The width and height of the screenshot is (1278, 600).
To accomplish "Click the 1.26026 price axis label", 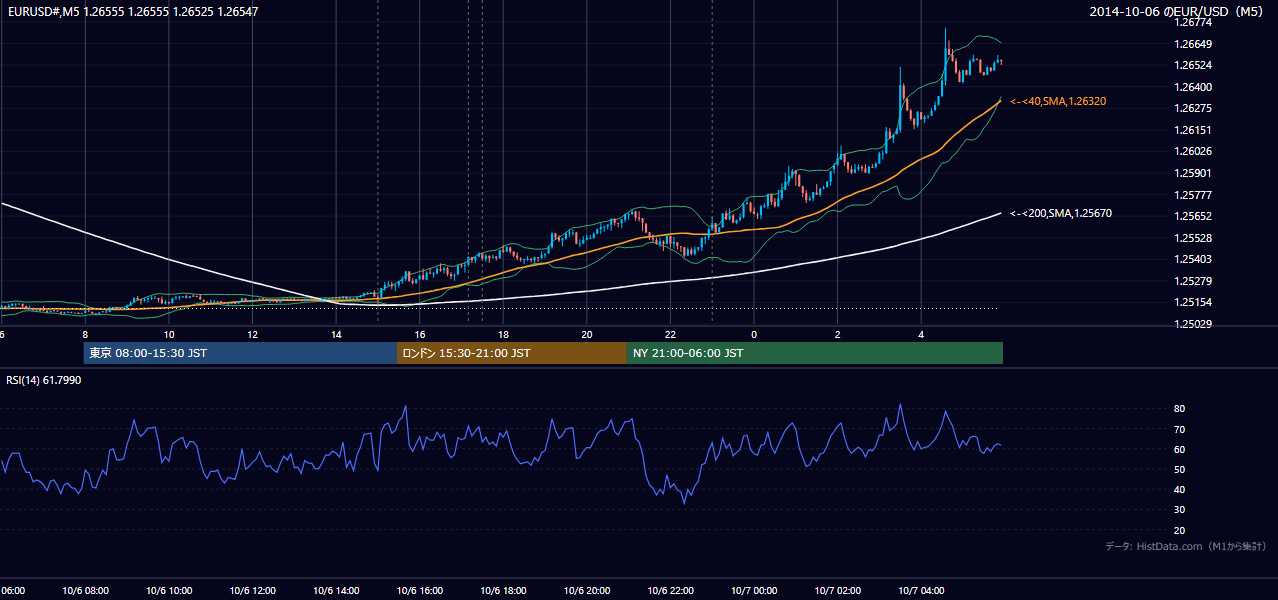I will tap(1193, 151).
